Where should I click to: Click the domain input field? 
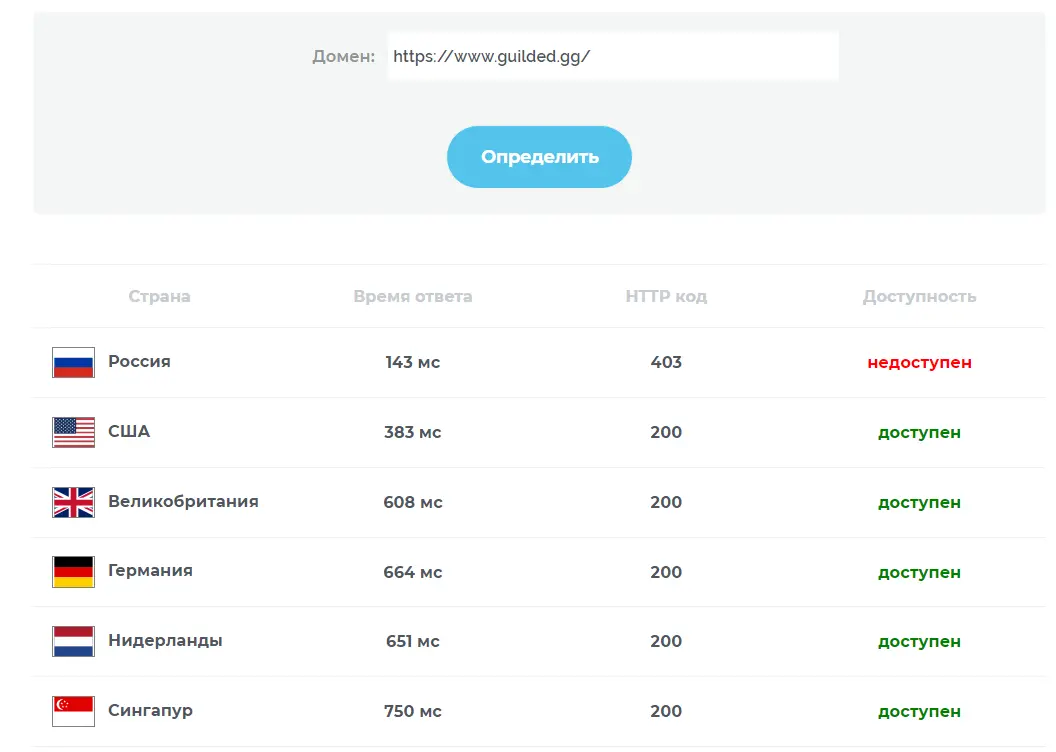[613, 56]
